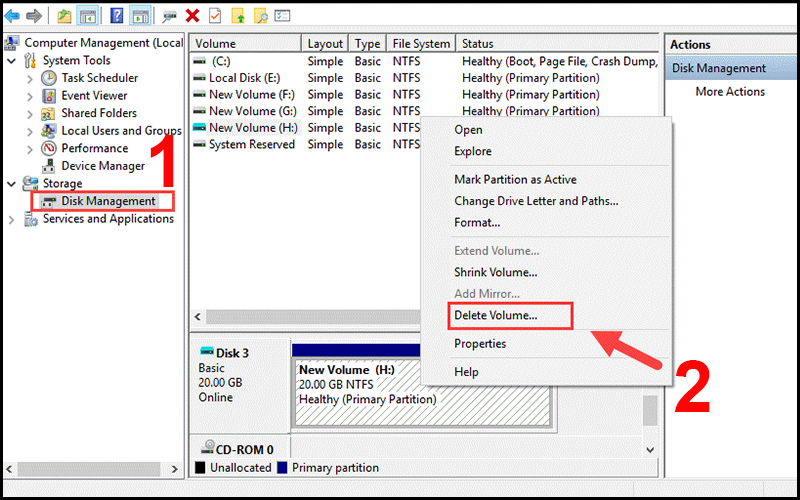The width and height of the screenshot is (800, 500).
Task: Open Device Manager from the tree
Action: pyautogui.click(x=102, y=166)
